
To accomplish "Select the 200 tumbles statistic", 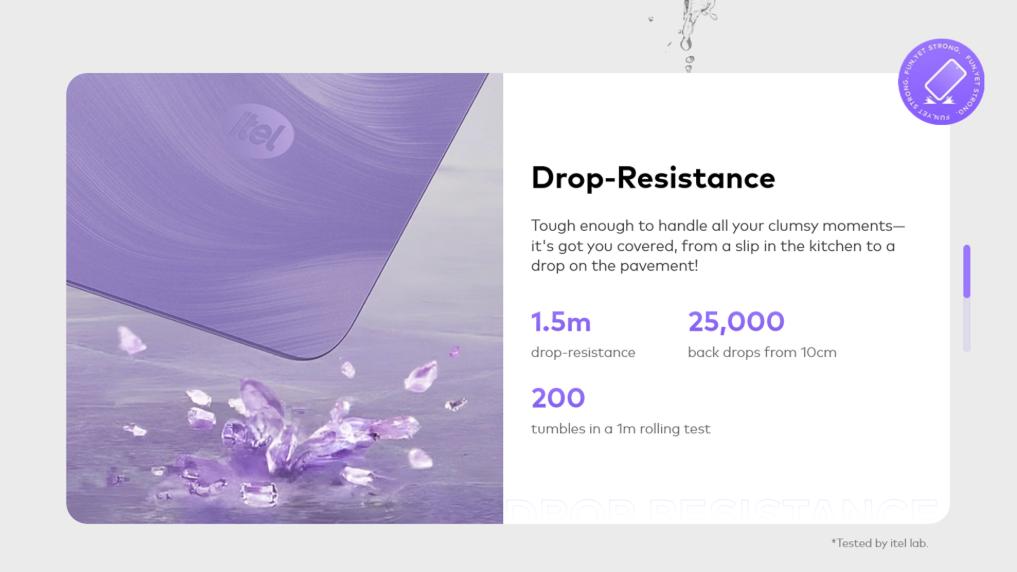I will point(558,398).
